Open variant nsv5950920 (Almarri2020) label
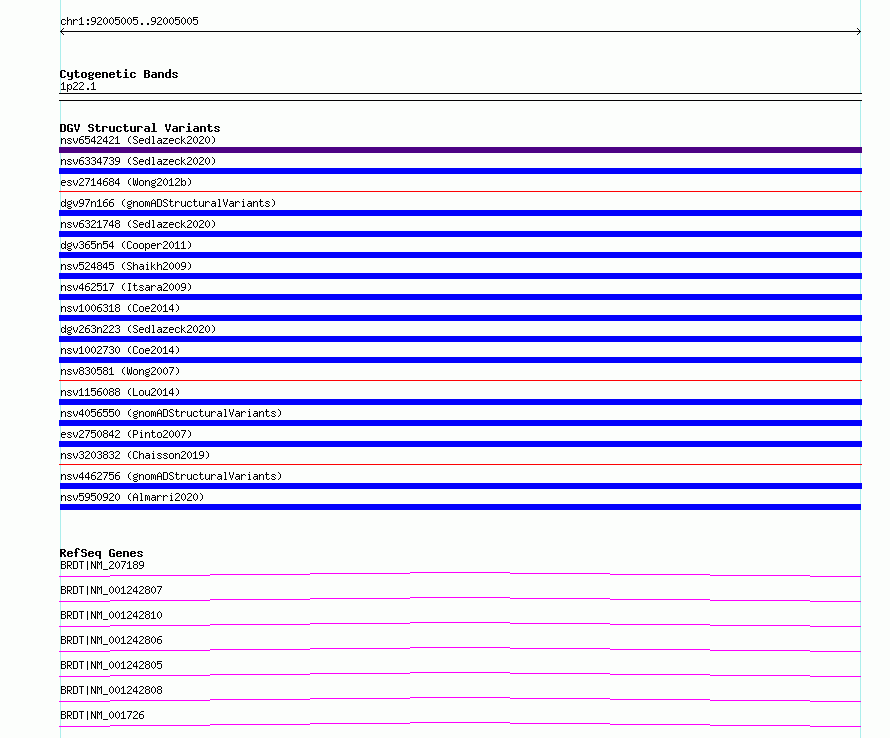This screenshot has width=890, height=738. coord(132,497)
